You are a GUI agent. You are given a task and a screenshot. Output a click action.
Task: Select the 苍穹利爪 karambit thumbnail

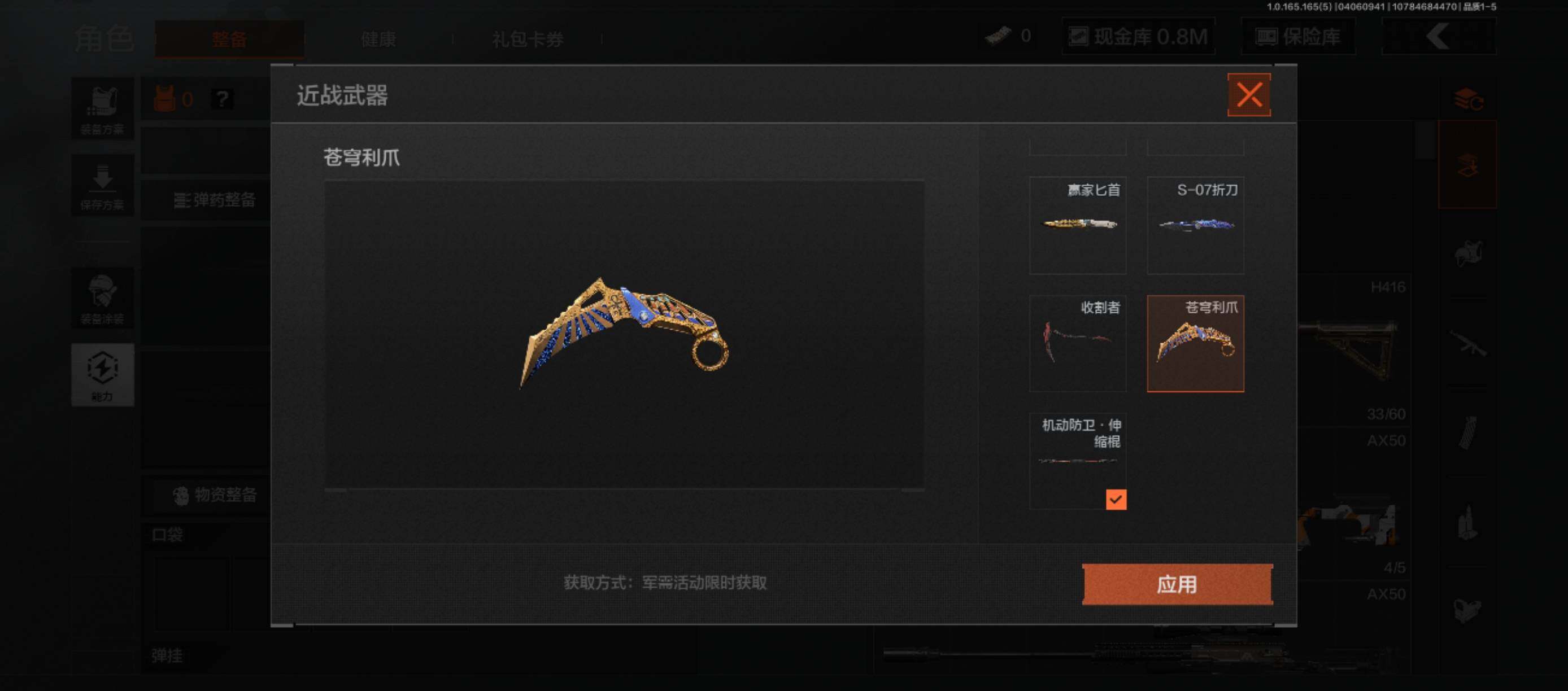(x=1195, y=344)
